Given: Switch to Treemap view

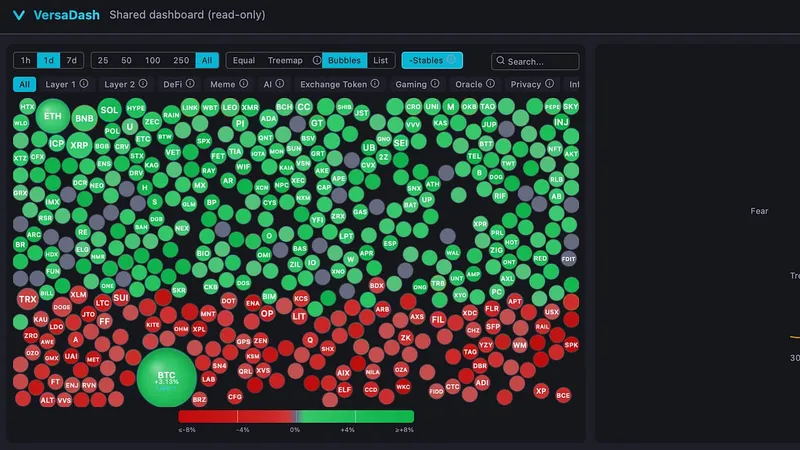Looking at the screenshot, I should [285, 60].
